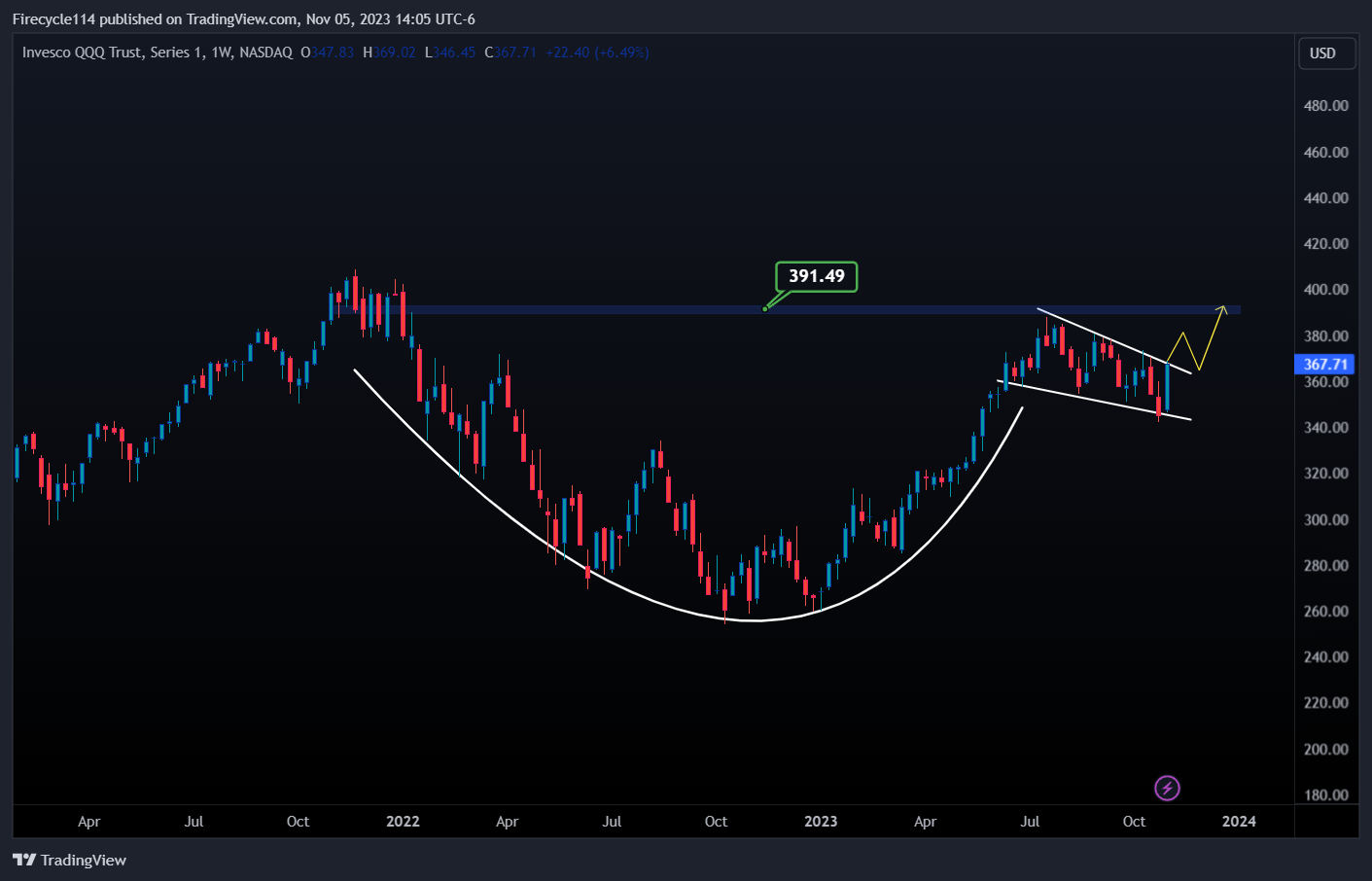Click the 2024 year label on time axis
This screenshot has height=881, width=1372.
[x=1239, y=822]
